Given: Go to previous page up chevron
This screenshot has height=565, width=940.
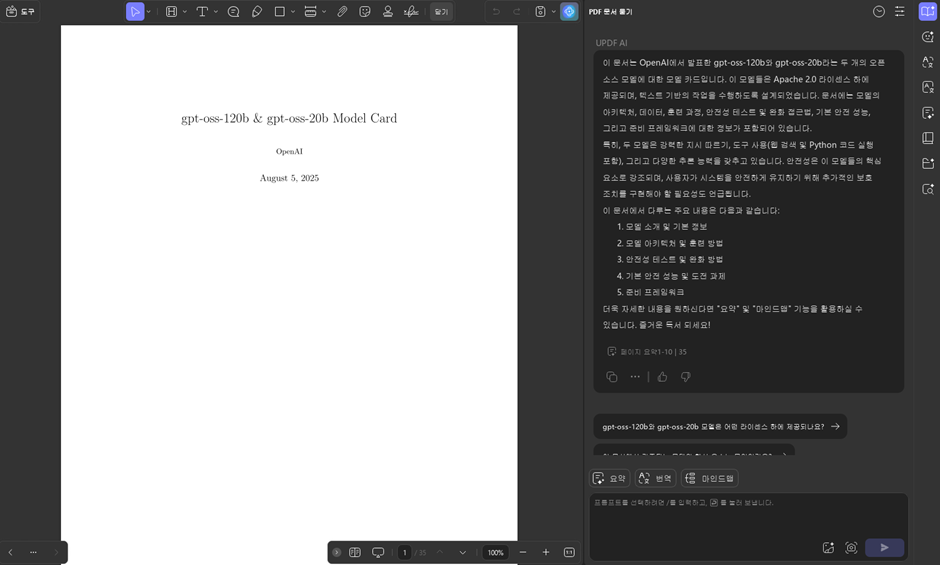Looking at the screenshot, I should pos(439,552).
